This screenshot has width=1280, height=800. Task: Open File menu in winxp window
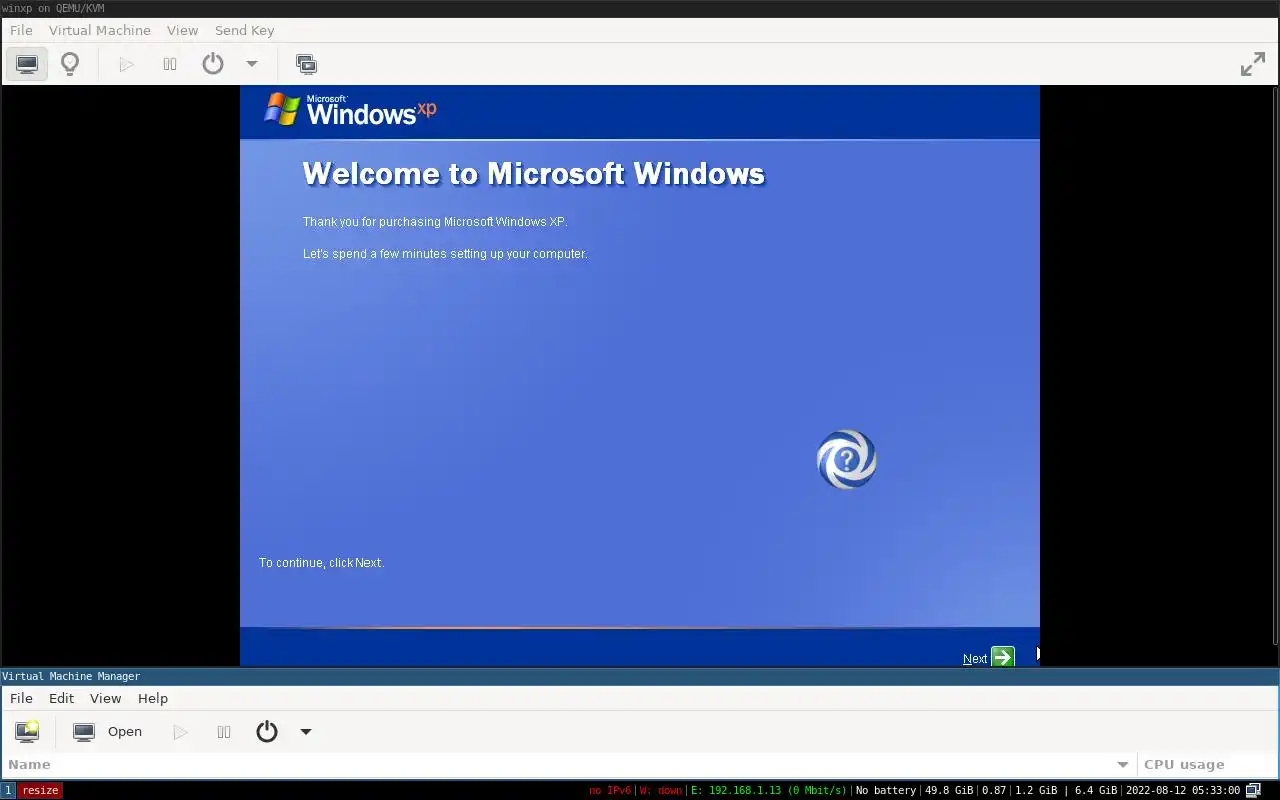(21, 30)
